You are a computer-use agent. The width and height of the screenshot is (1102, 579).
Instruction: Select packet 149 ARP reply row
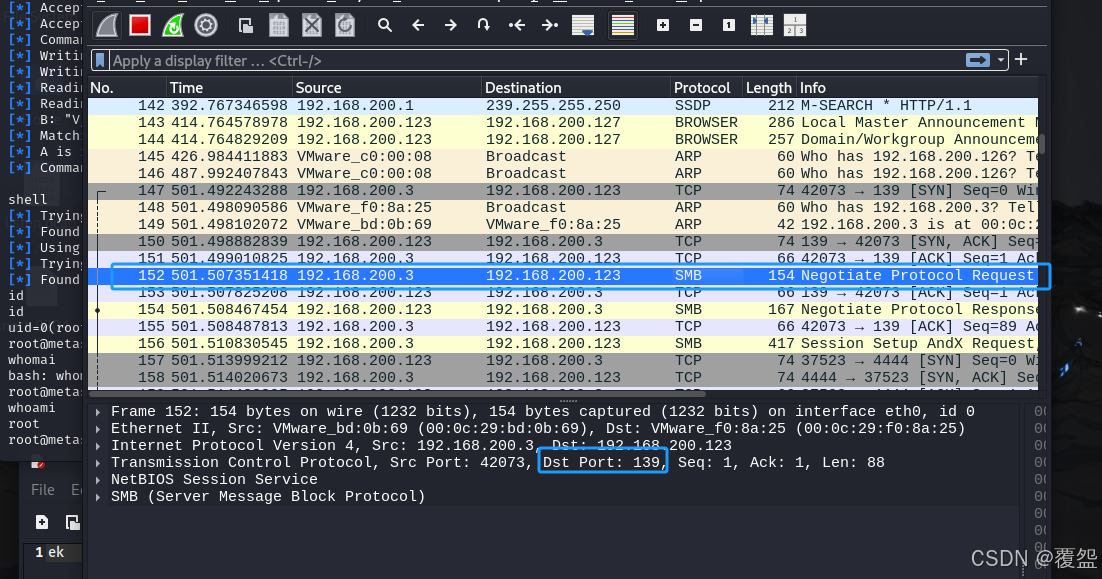click(563, 224)
